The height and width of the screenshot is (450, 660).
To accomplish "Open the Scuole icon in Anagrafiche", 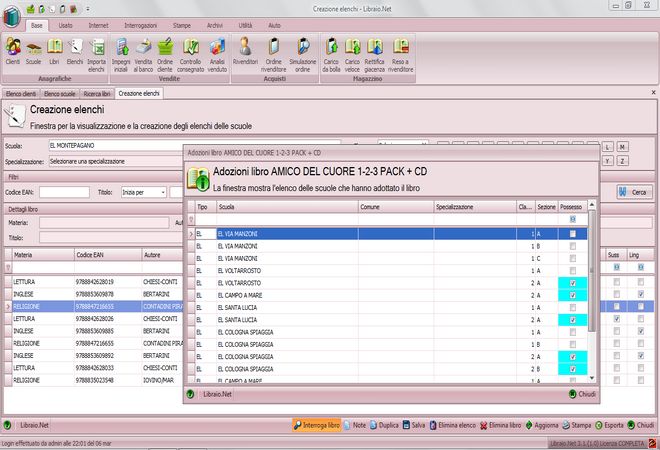I will point(34,51).
